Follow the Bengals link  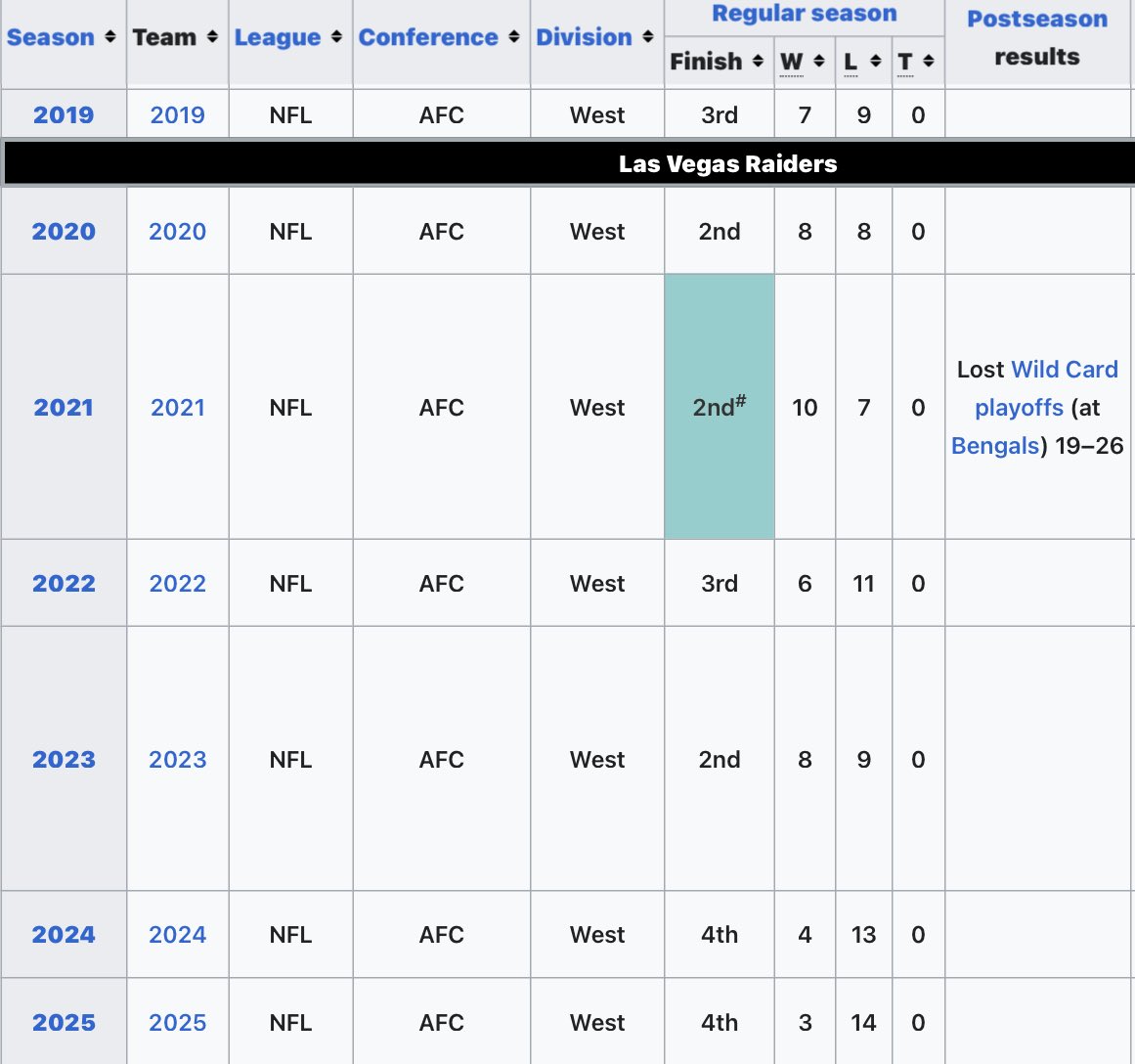pos(995,446)
